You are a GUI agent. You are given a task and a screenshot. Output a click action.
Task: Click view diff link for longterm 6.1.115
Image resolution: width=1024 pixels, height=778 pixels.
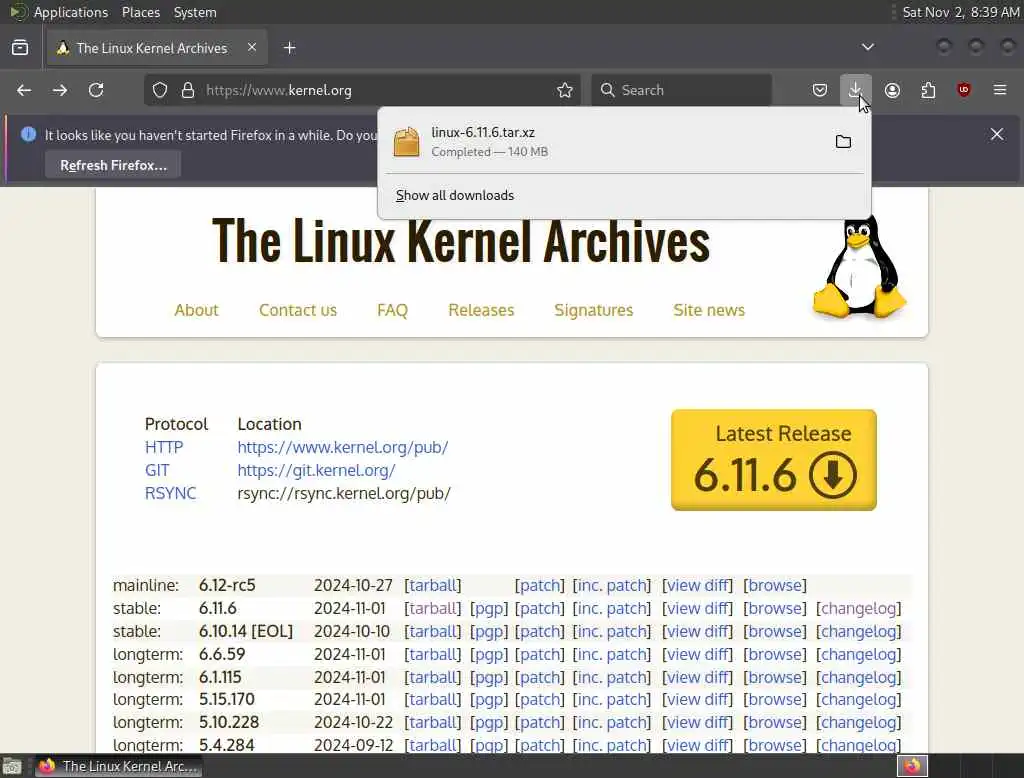coord(697,677)
